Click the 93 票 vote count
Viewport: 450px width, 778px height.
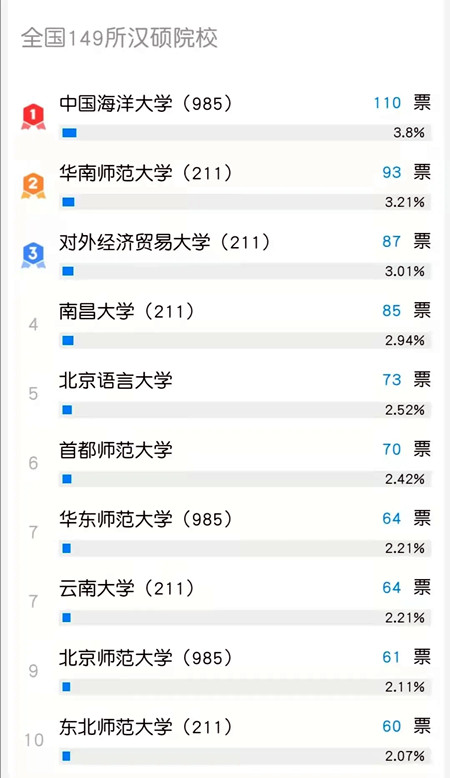point(406,172)
